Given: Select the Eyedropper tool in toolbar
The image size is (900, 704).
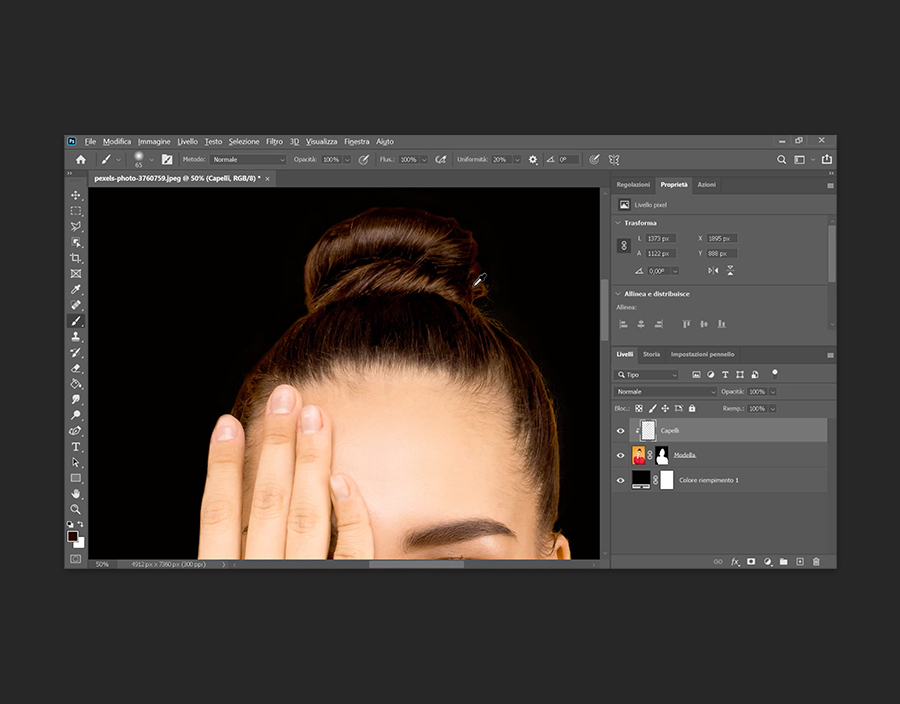Looking at the screenshot, I should click(x=76, y=289).
